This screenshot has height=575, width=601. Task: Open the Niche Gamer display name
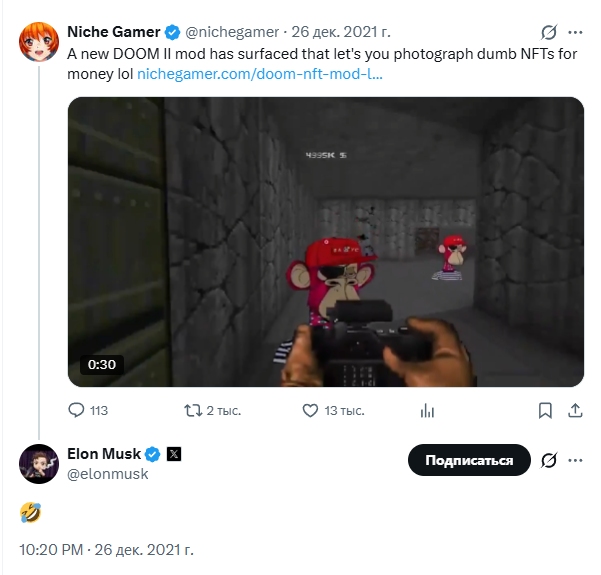click(113, 32)
